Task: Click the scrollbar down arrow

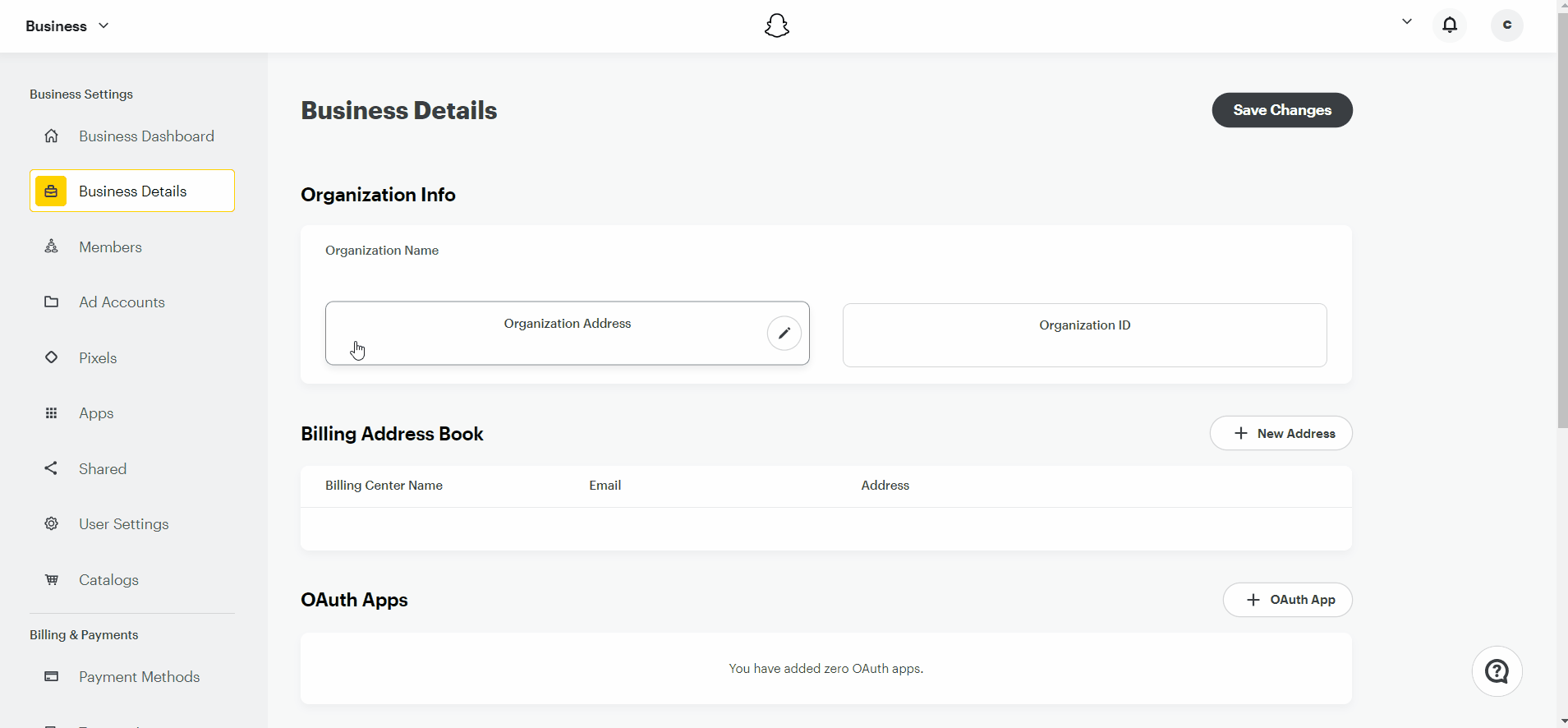Action: tap(1562, 721)
